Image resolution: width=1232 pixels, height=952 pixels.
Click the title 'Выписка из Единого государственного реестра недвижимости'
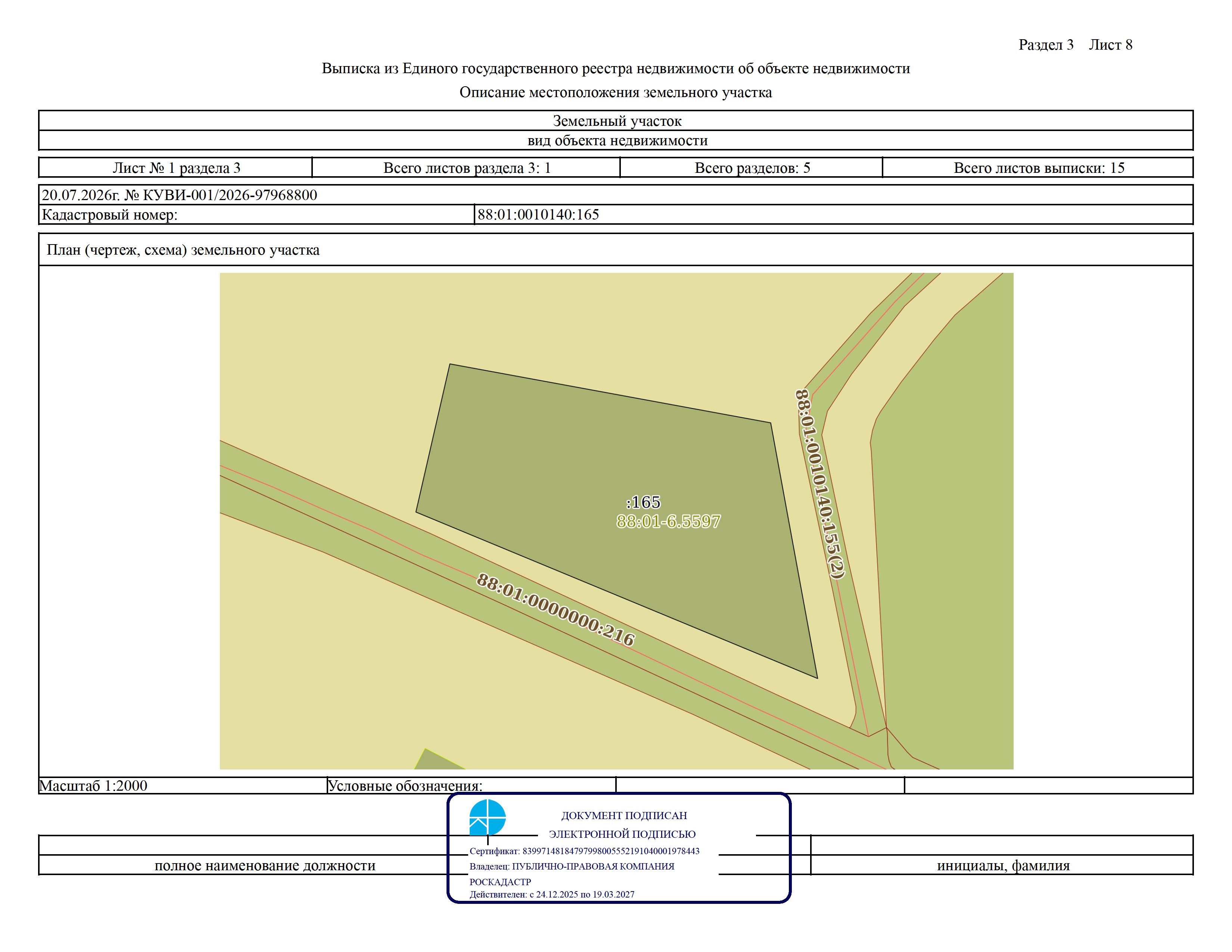pyautogui.click(x=615, y=69)
